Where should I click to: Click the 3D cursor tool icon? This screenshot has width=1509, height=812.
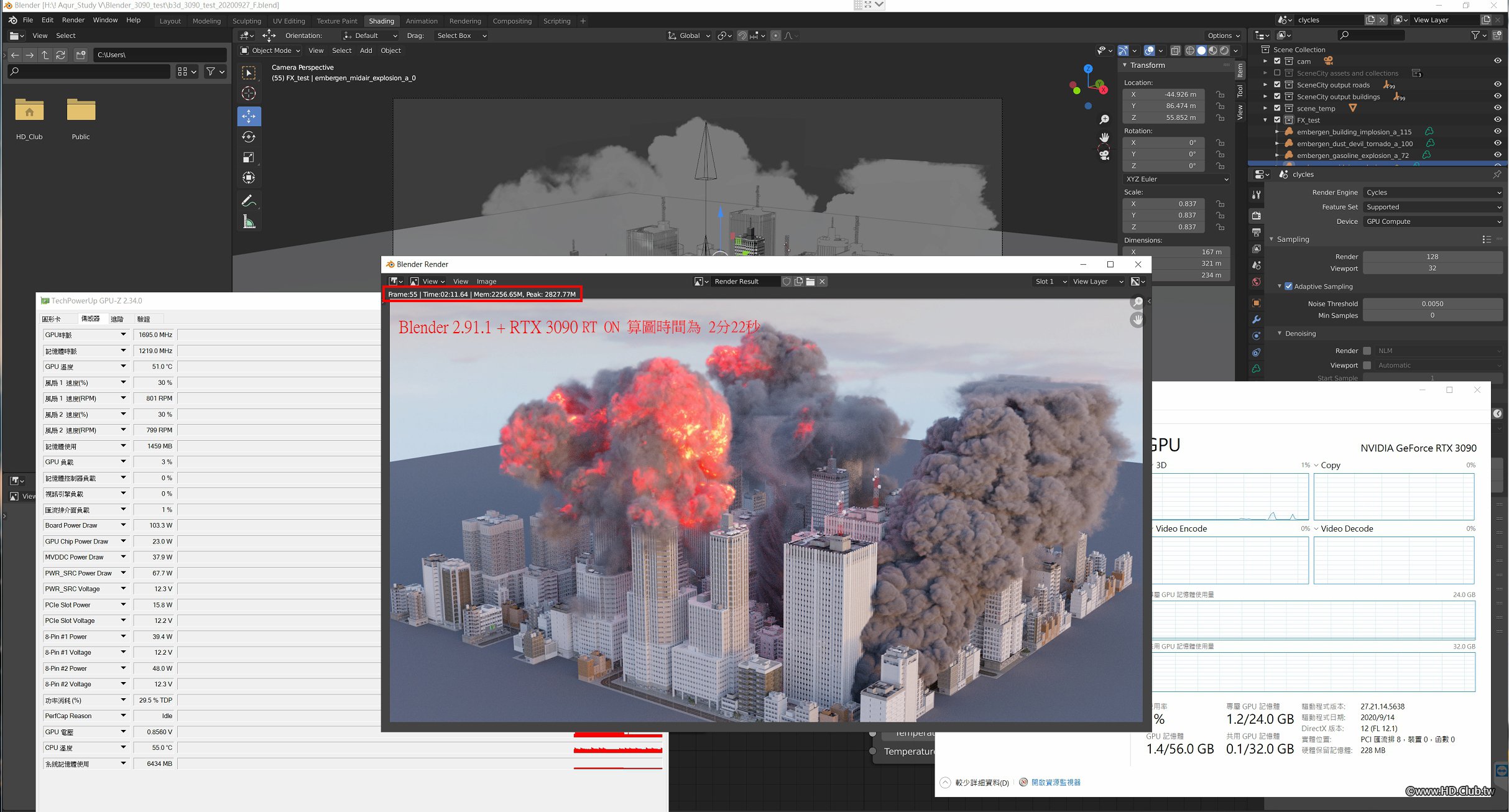pos(249,94)
